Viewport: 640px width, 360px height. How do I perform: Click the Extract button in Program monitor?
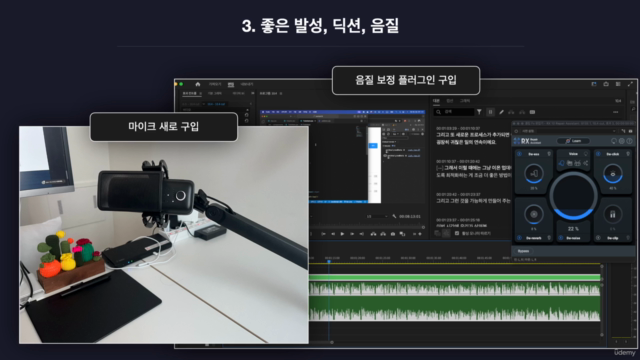(x=383, y=234)
